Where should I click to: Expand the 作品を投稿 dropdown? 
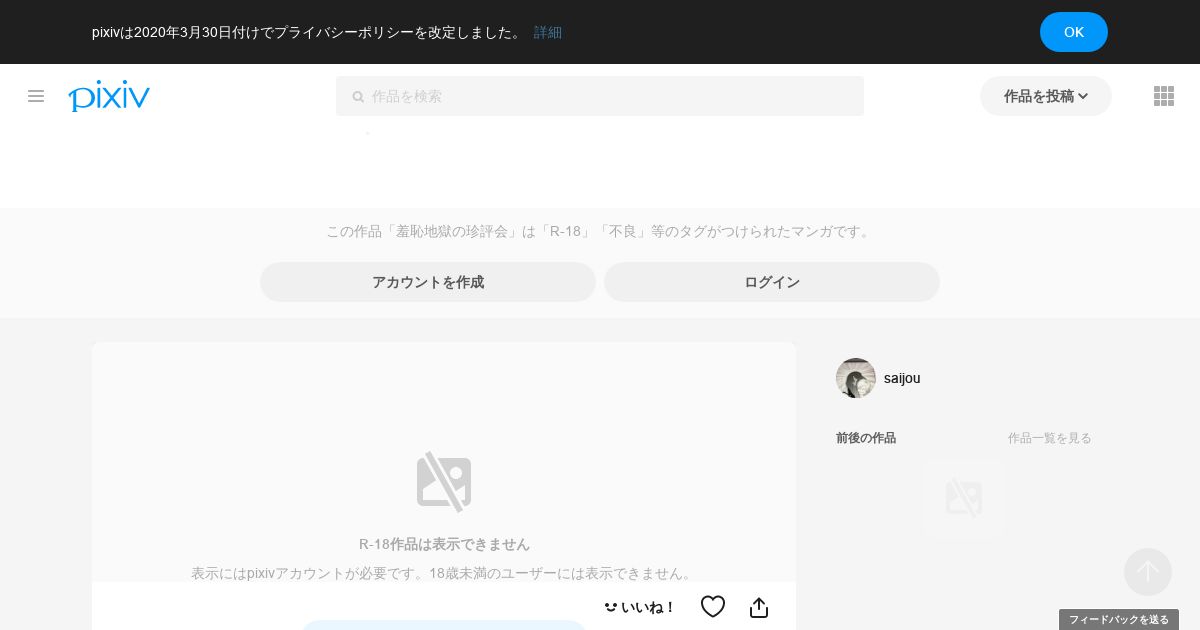coord(1046,96)
